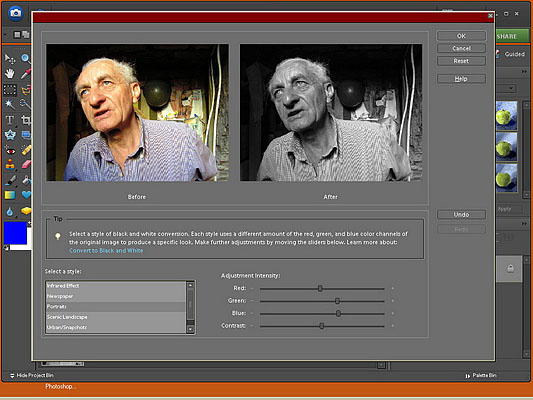The image size is (533, 400).
Task: Choose the Infrared Effect style
Action: click(x=116, y=286)
